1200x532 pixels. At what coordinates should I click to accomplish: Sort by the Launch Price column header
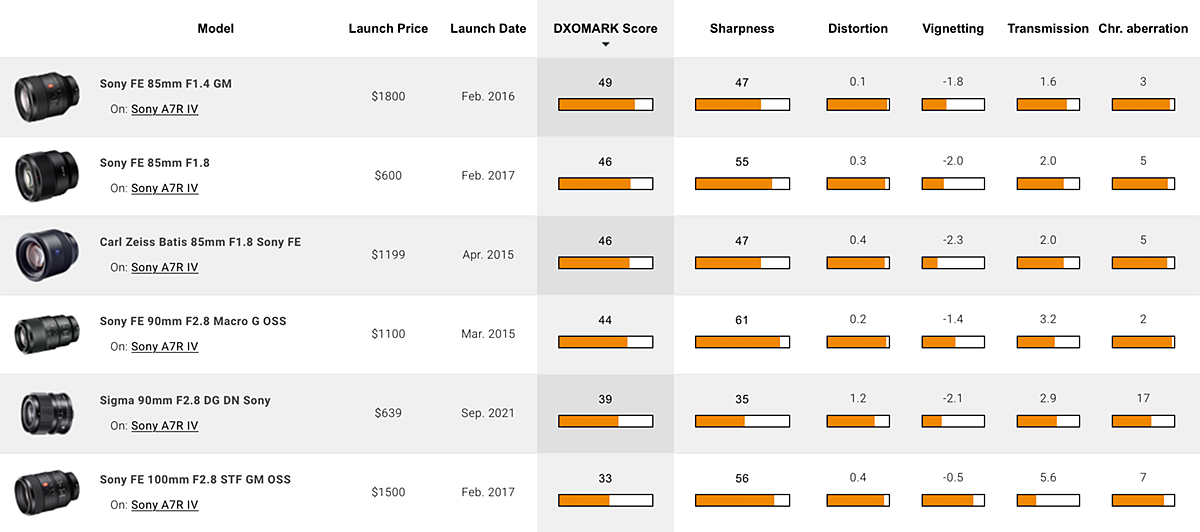[x=388, y=29]
